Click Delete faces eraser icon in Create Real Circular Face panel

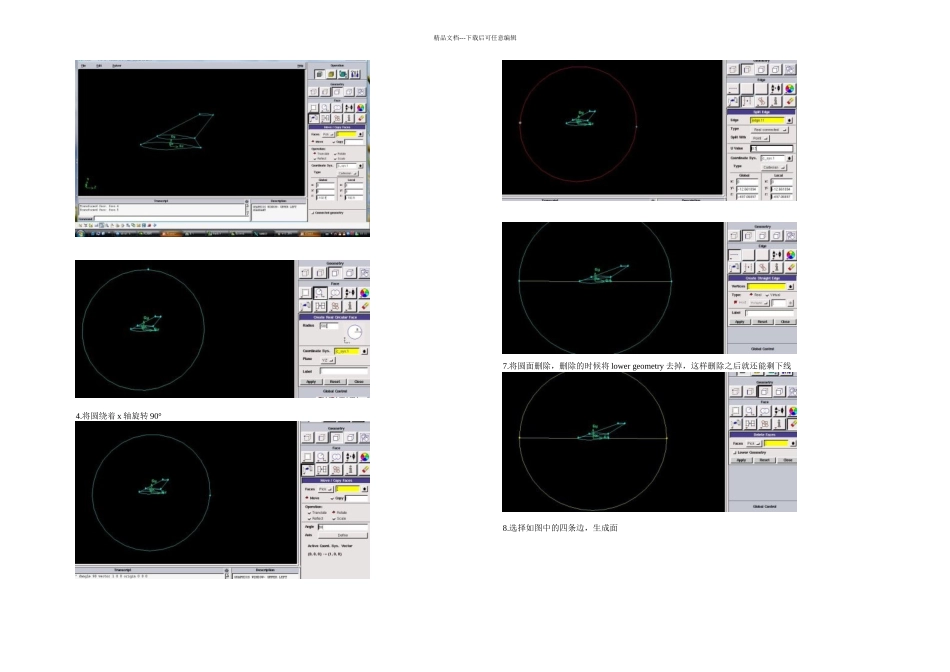click(364, 306)
